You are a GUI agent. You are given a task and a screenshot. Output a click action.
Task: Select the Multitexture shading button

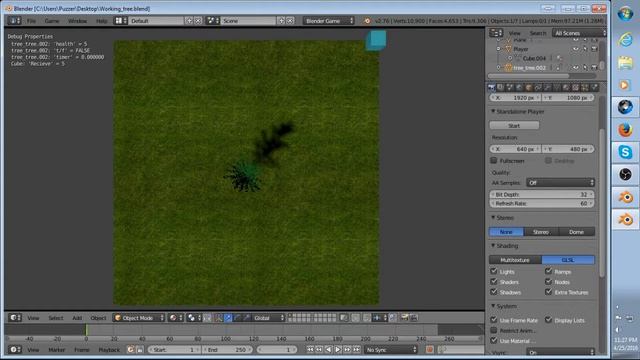(515, 260)
